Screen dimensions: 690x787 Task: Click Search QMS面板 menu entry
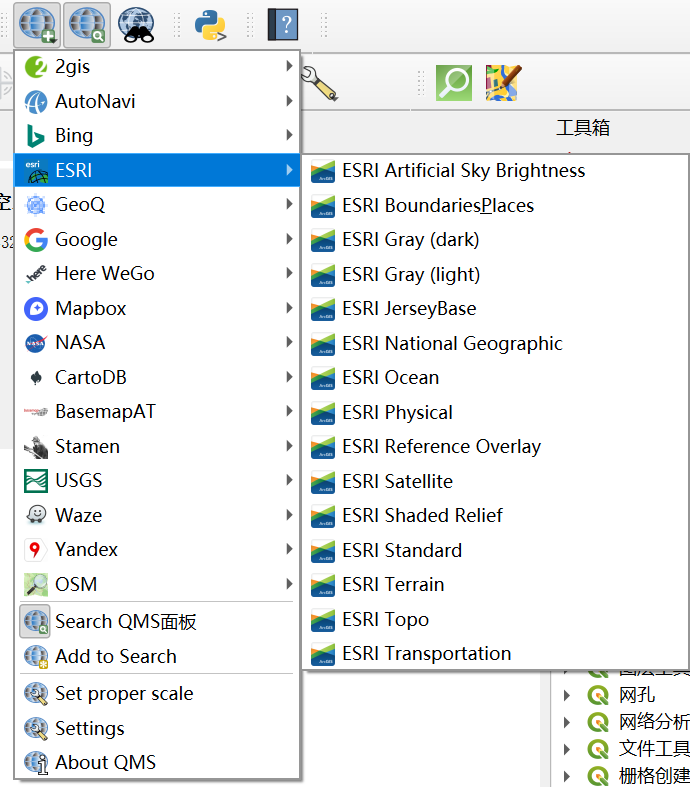[158, 621]
